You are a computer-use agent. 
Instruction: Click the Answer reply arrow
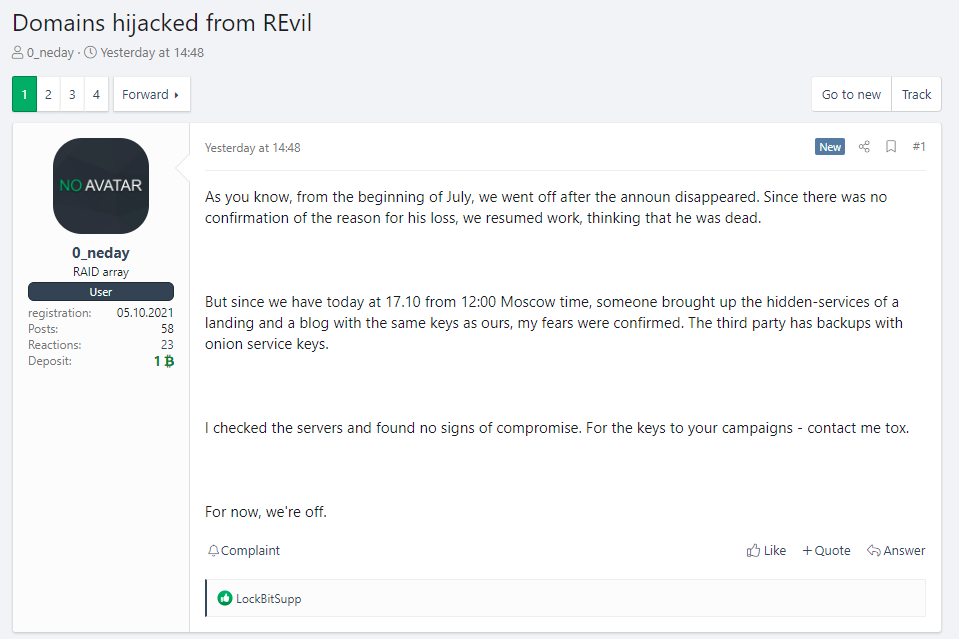pos(896,550)
